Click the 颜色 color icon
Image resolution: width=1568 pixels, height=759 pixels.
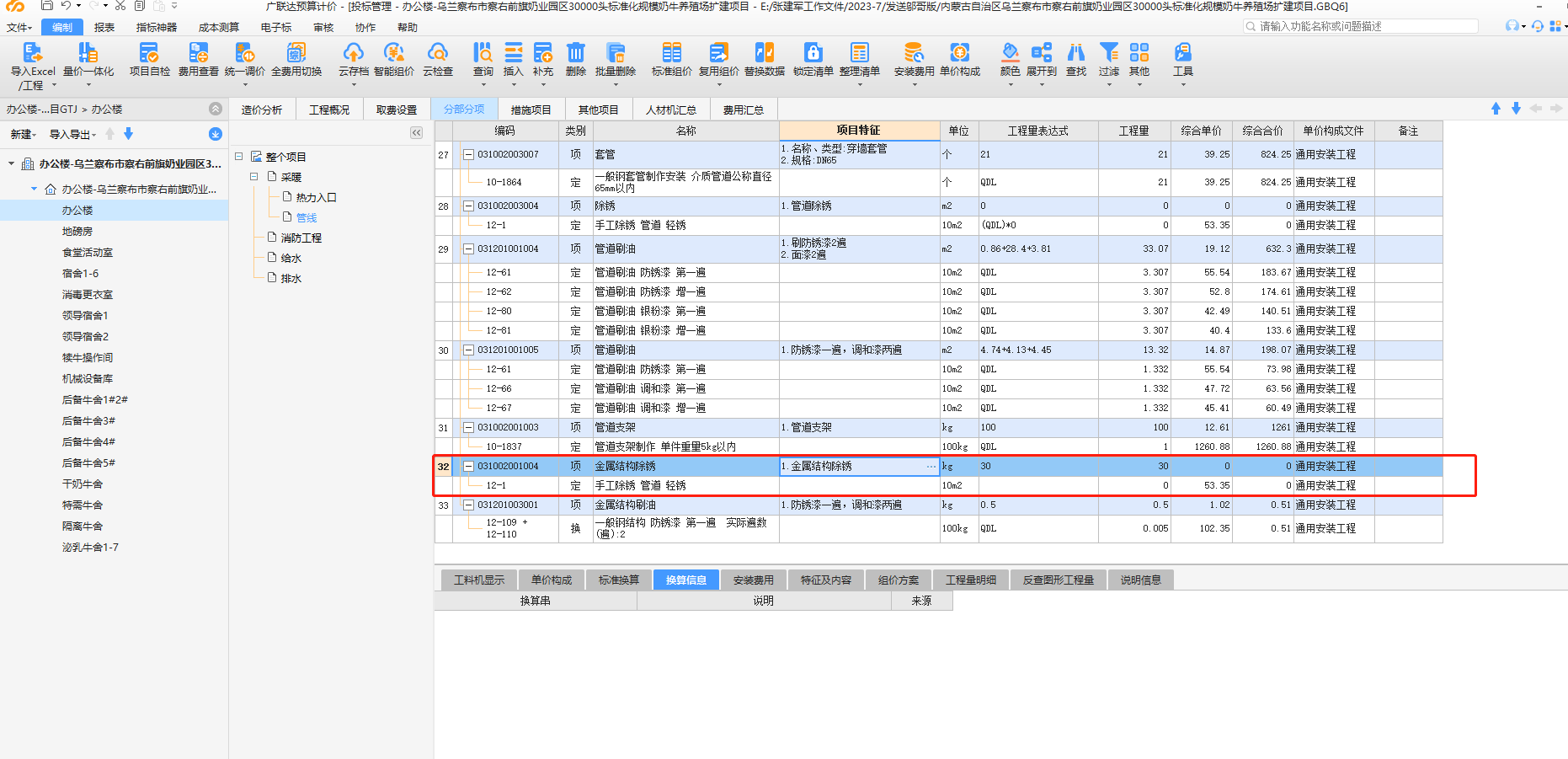(1011, 52)
